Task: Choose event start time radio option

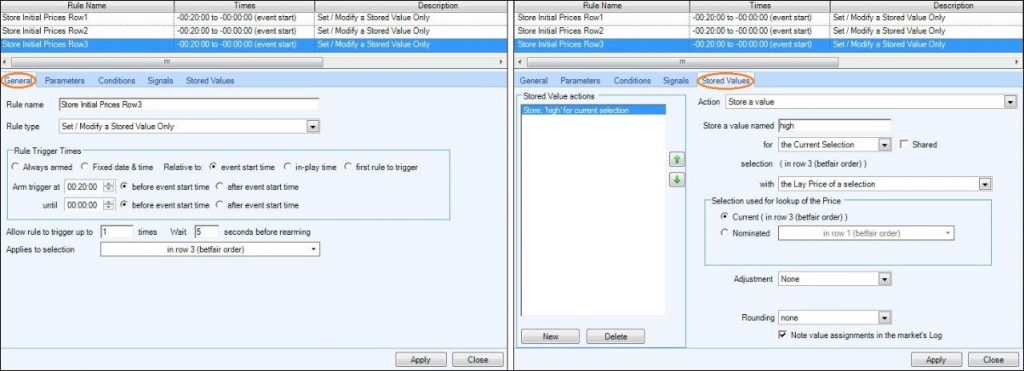Action: point(213,167)
